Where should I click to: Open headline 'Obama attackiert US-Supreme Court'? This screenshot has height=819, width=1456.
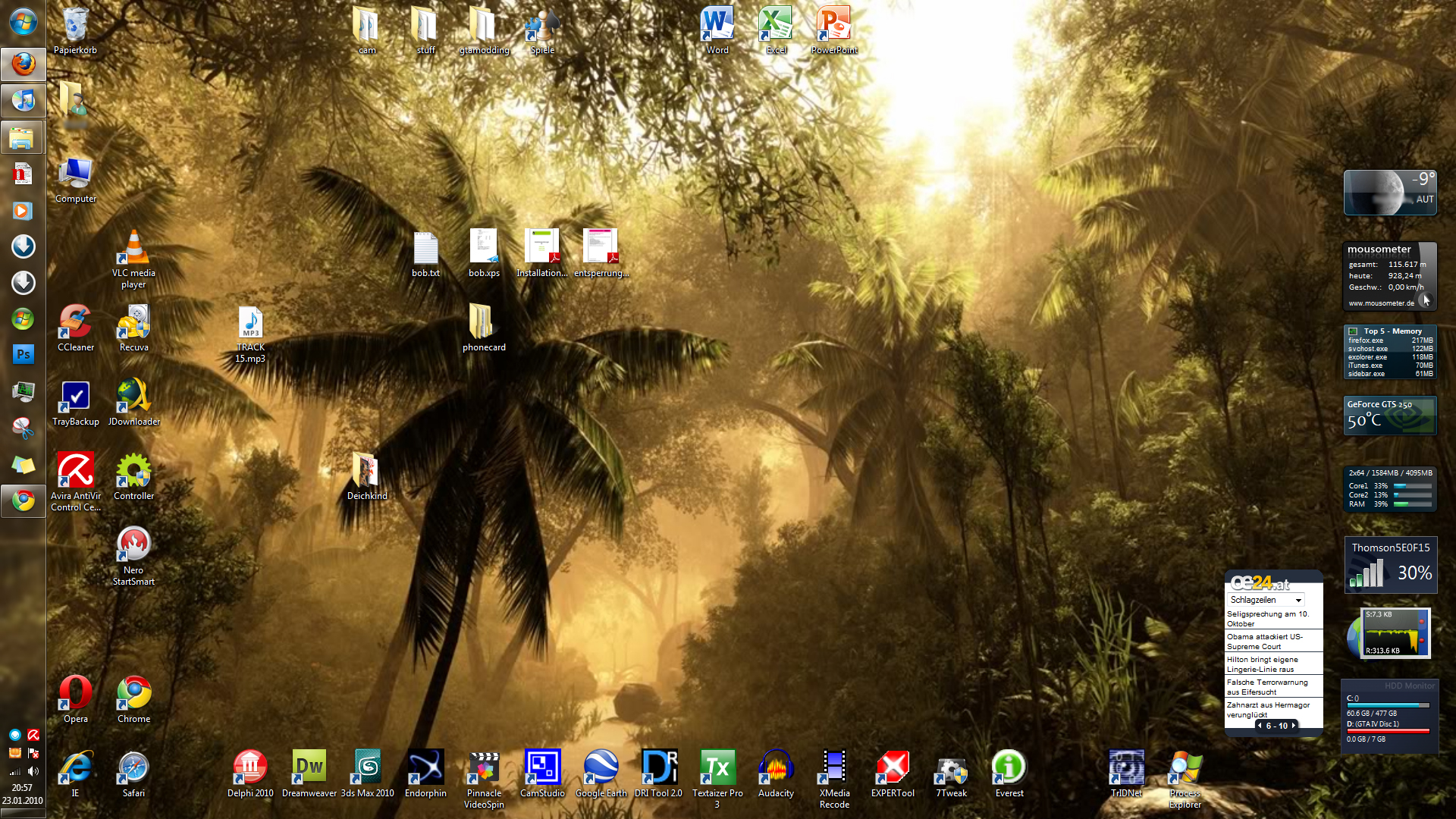(x=1264, y=642)
